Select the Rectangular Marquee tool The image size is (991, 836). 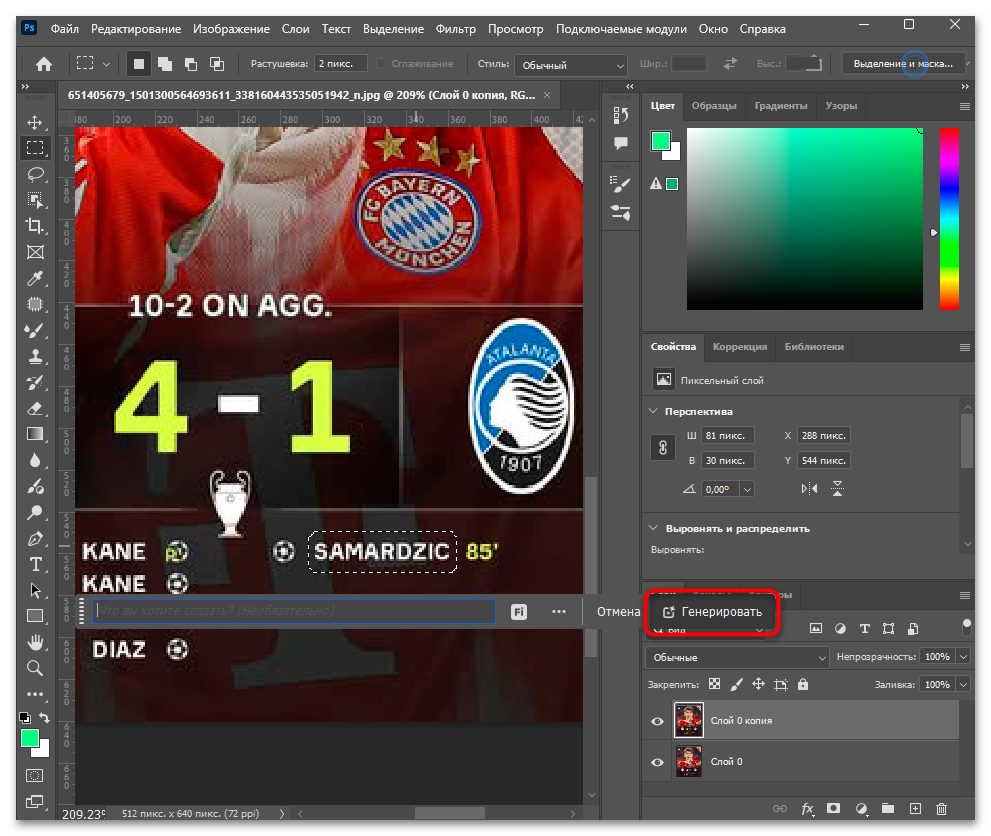point(35,147)
